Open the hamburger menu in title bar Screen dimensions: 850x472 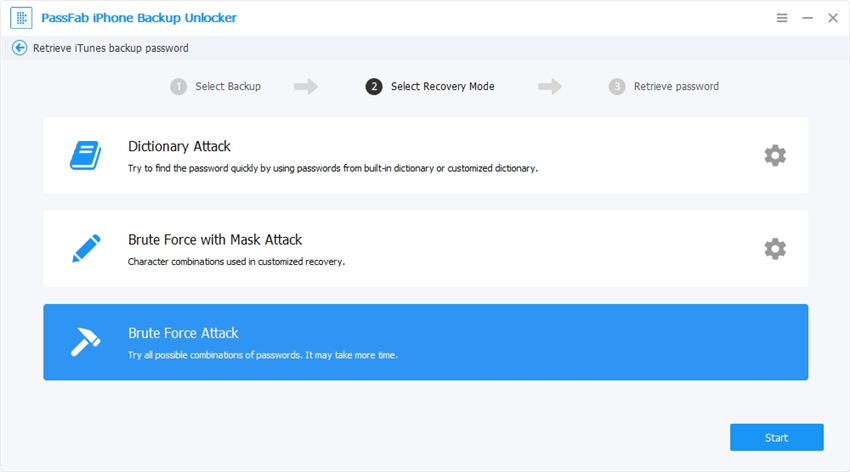[781, 19]
